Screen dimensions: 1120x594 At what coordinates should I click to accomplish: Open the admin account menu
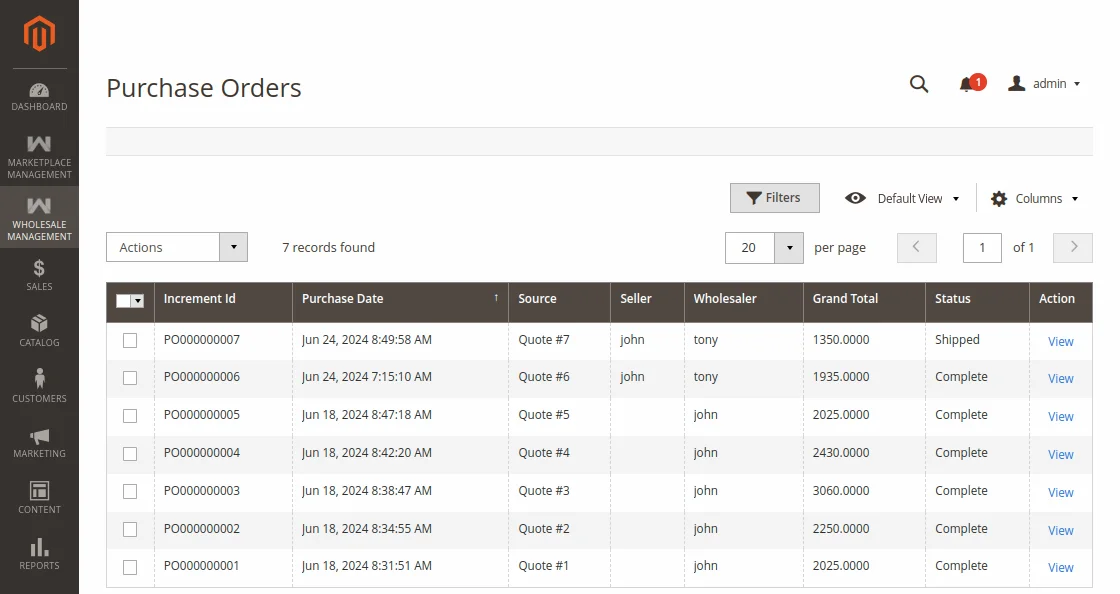(x=1043, y=84)
